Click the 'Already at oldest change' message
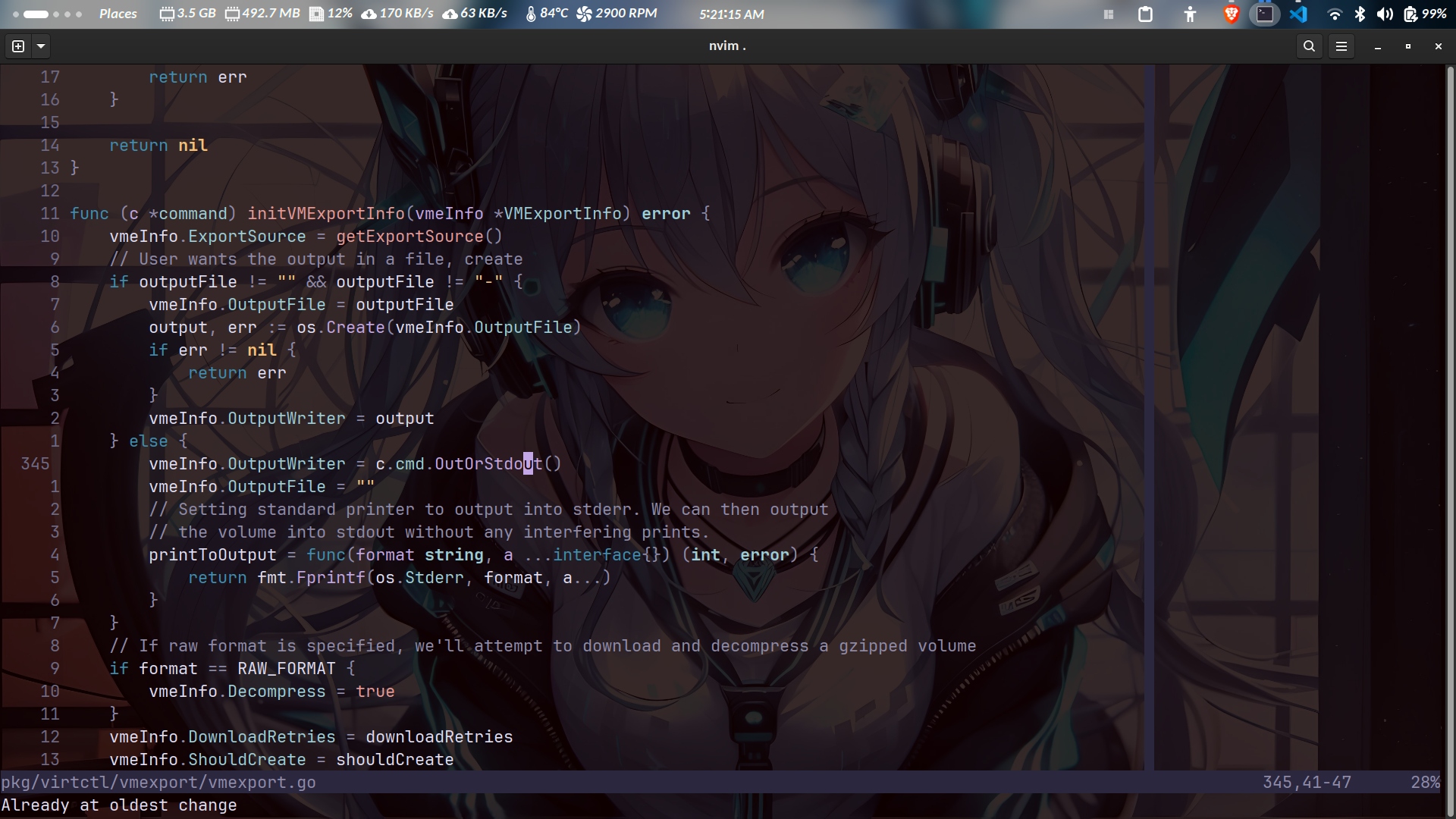 [x=119, y=805]
